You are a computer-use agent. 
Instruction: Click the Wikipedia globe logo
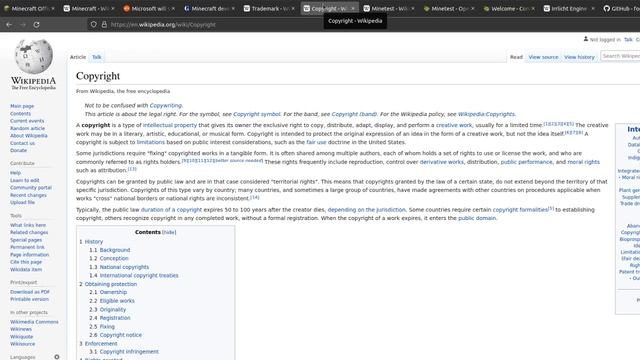33,56
